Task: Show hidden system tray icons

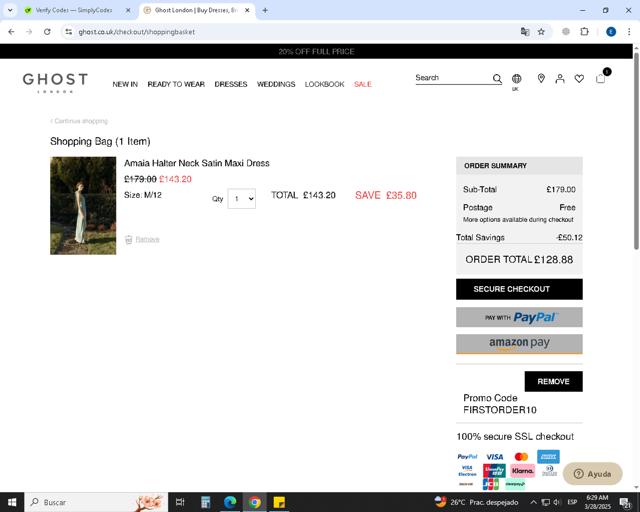Action: tap(533, 502)
